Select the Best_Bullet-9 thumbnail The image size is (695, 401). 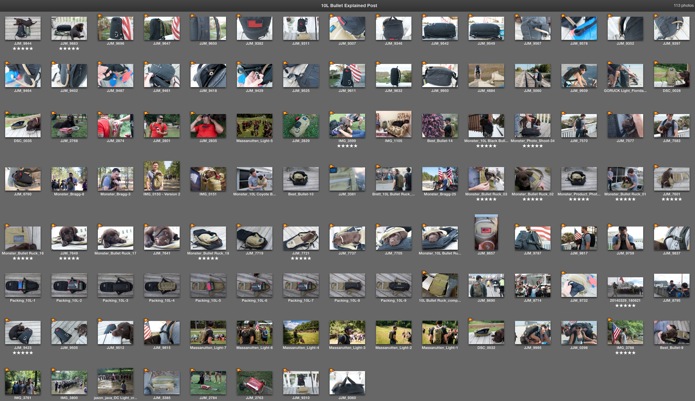click(x=672, y=333)
